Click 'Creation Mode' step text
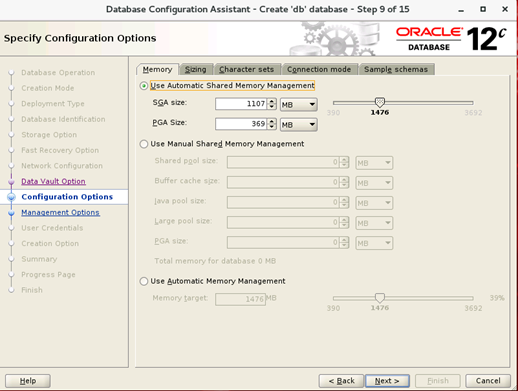The image size is (518, 391). pyautogui.click(x=48, y=88)
